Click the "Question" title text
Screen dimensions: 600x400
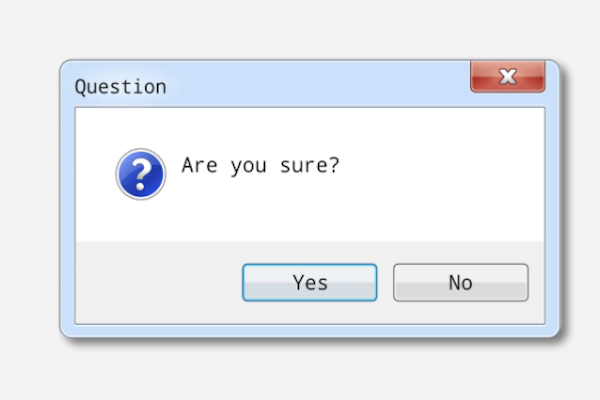point(121,87)
